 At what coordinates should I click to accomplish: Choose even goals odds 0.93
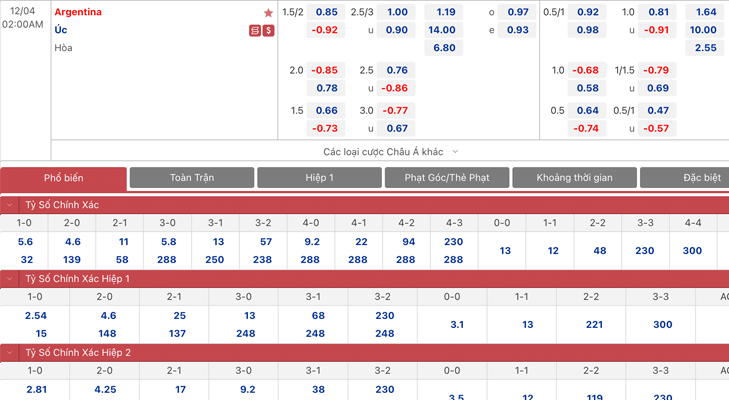517,30
